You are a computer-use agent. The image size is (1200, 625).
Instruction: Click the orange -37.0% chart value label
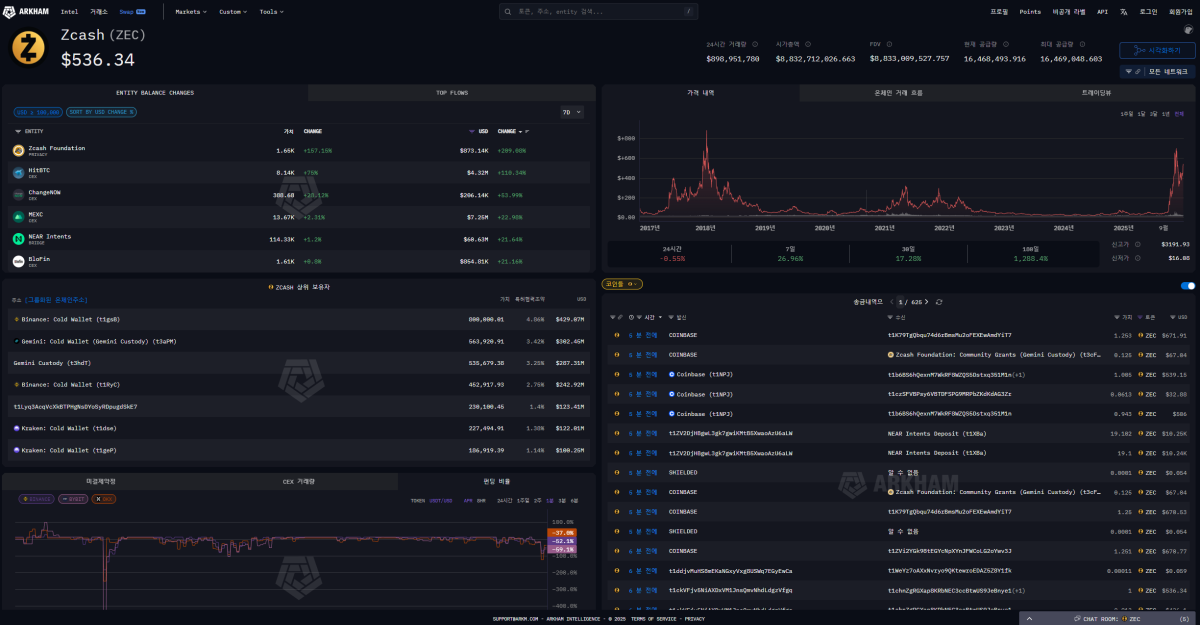pyautogui.click(x=561, y=533)
